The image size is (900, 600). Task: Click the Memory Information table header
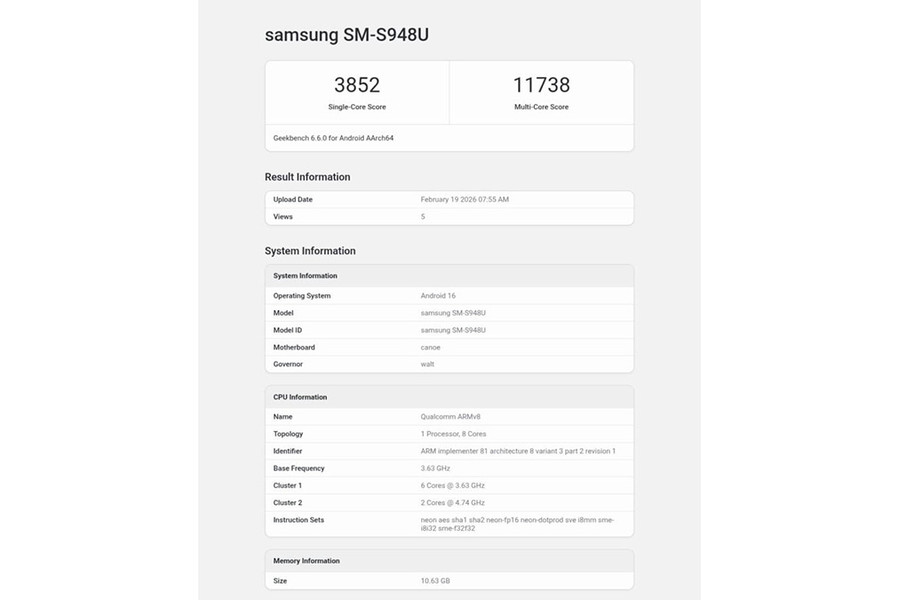coord(307,561)
